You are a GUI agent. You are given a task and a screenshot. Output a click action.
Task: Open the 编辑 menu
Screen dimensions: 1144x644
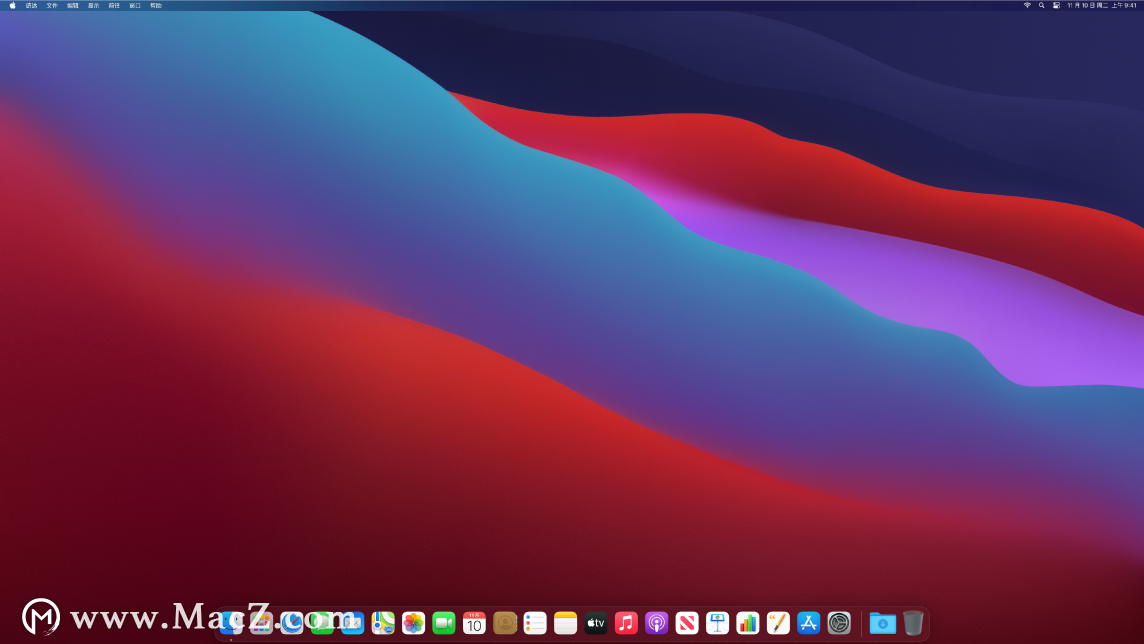73,5
